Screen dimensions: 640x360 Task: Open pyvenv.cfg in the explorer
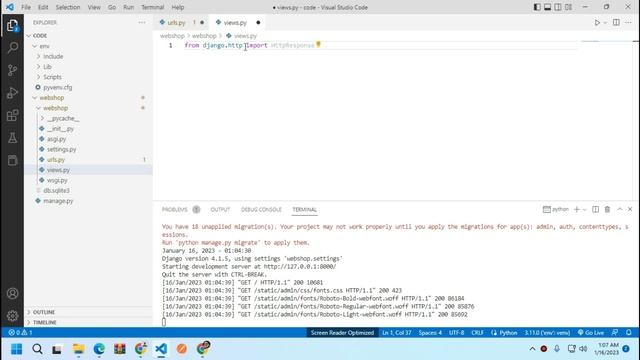click(x=58, y=87)
